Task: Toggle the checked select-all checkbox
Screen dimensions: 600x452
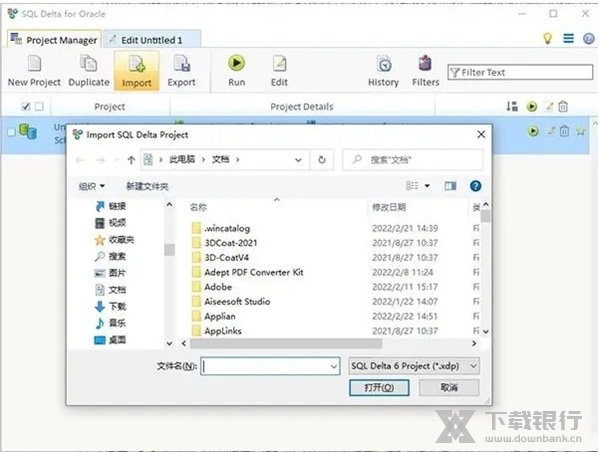Action: tap(25, 107)
